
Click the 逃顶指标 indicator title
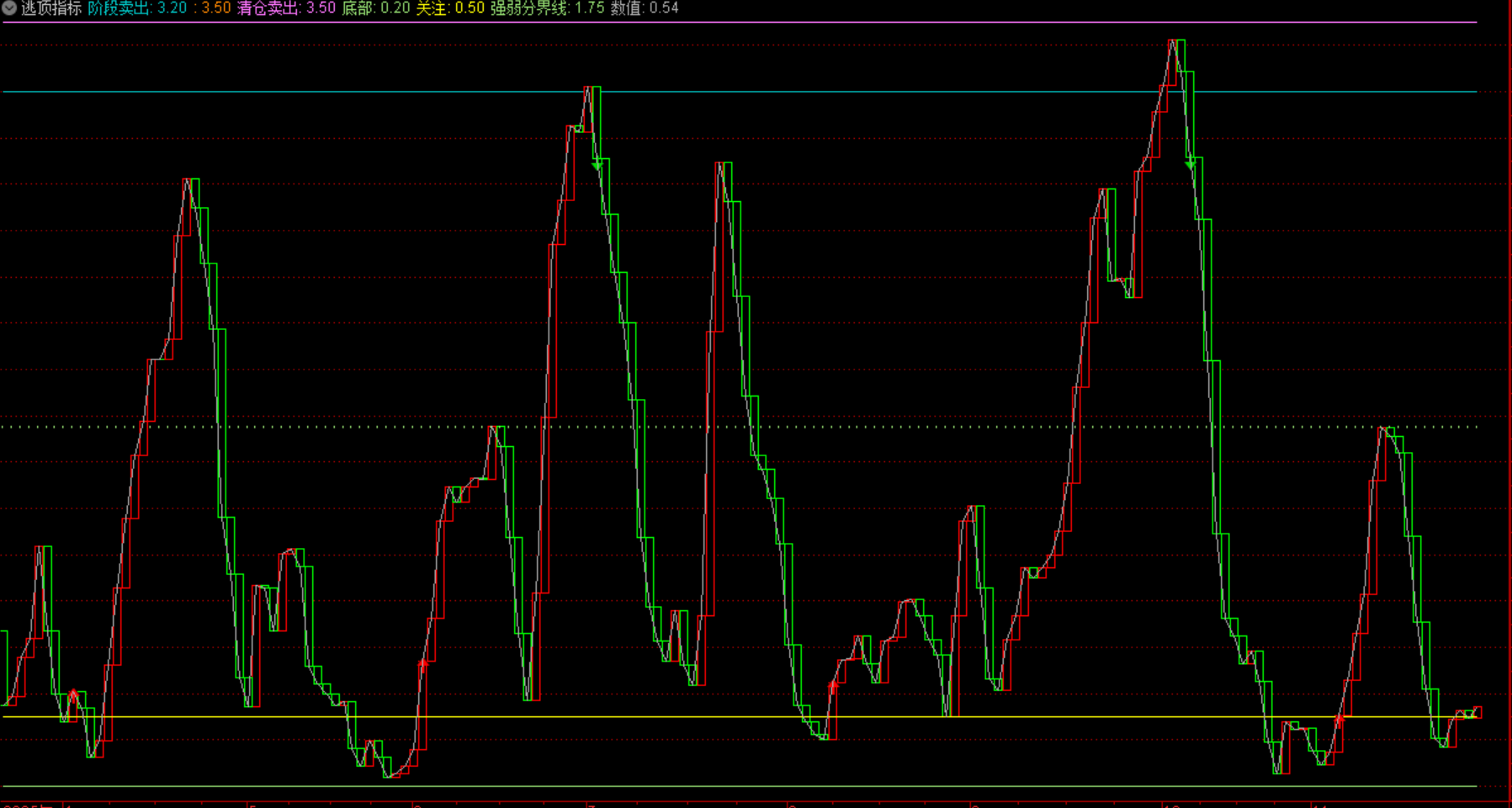tap(51, 8)
